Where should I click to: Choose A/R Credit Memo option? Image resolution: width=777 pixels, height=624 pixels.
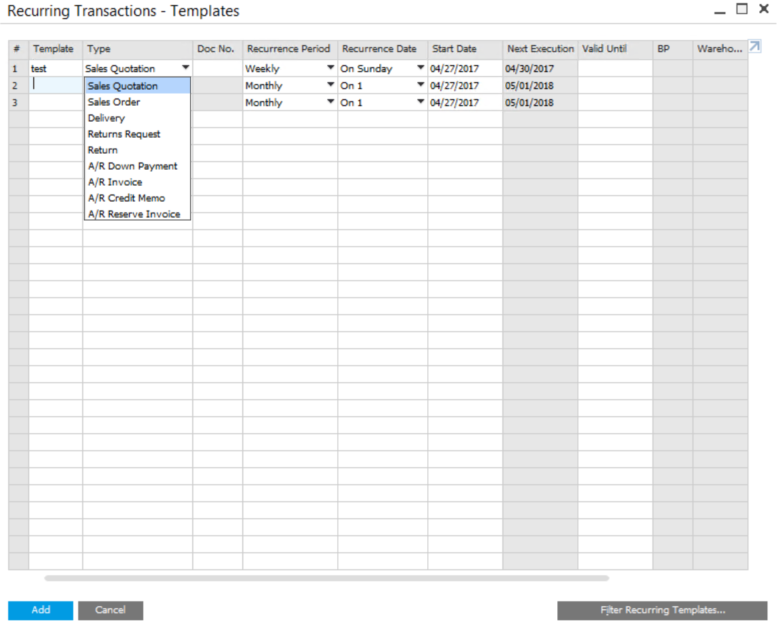click(x=126, y=198)
